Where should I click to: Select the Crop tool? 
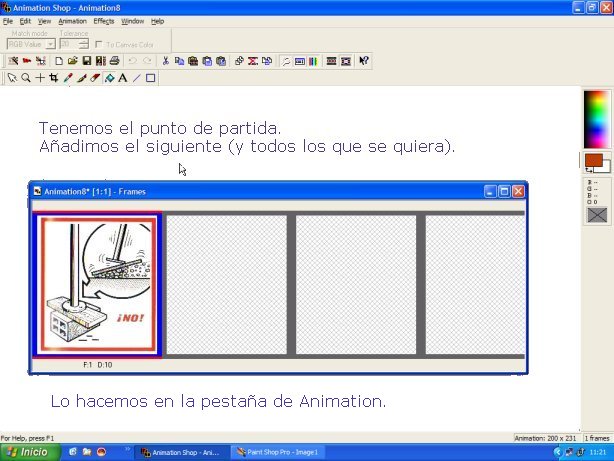(x=54, y=77)
